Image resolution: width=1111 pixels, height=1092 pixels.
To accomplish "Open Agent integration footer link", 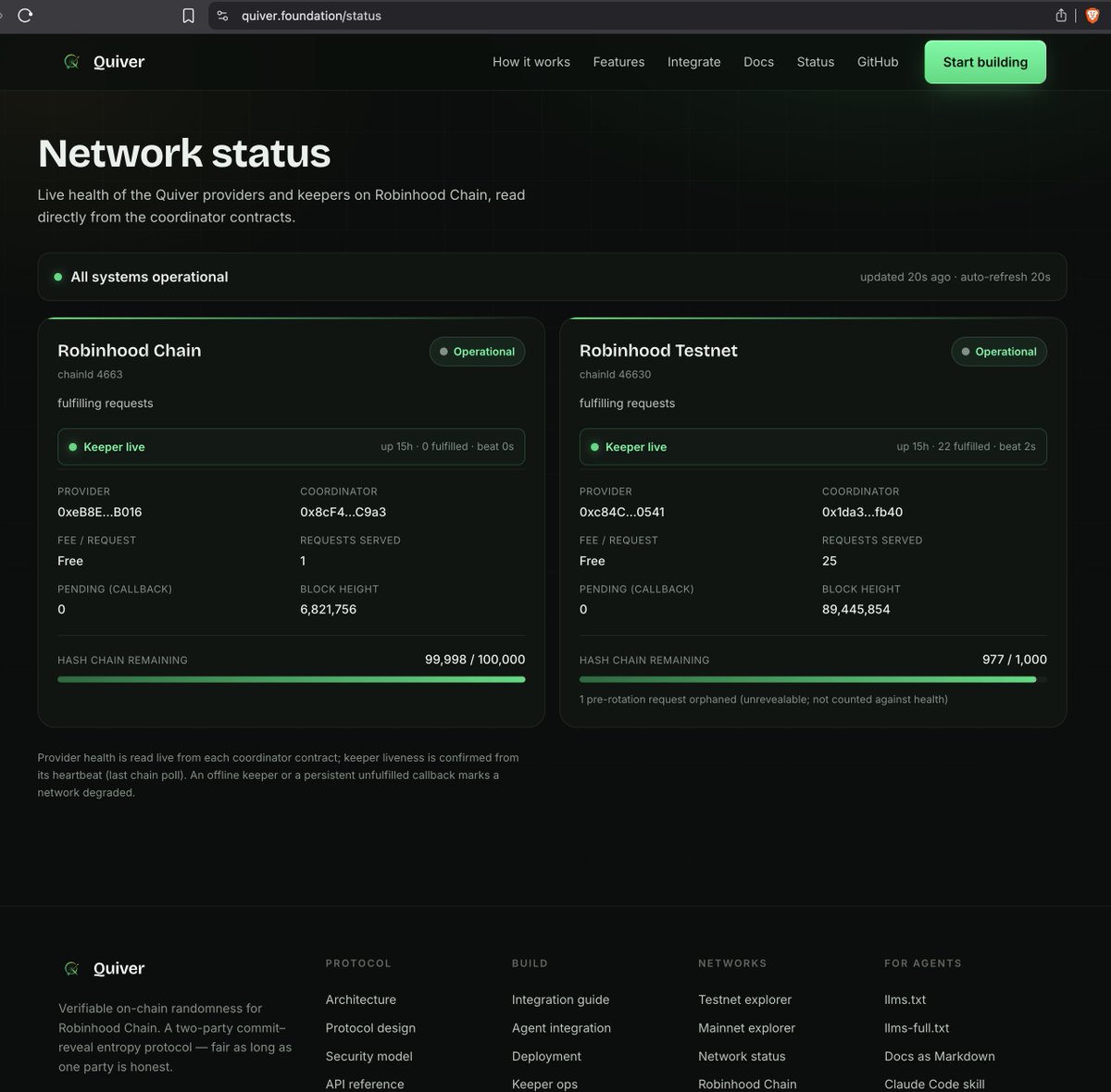I will 562,1028.
